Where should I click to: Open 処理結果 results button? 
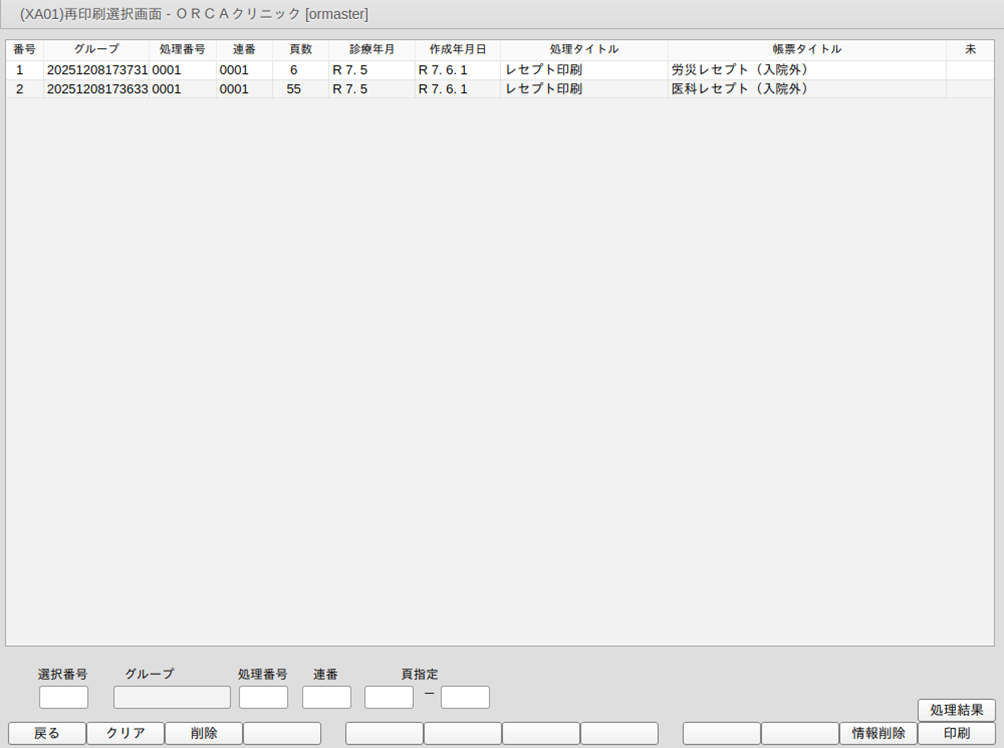click(956, 710)
